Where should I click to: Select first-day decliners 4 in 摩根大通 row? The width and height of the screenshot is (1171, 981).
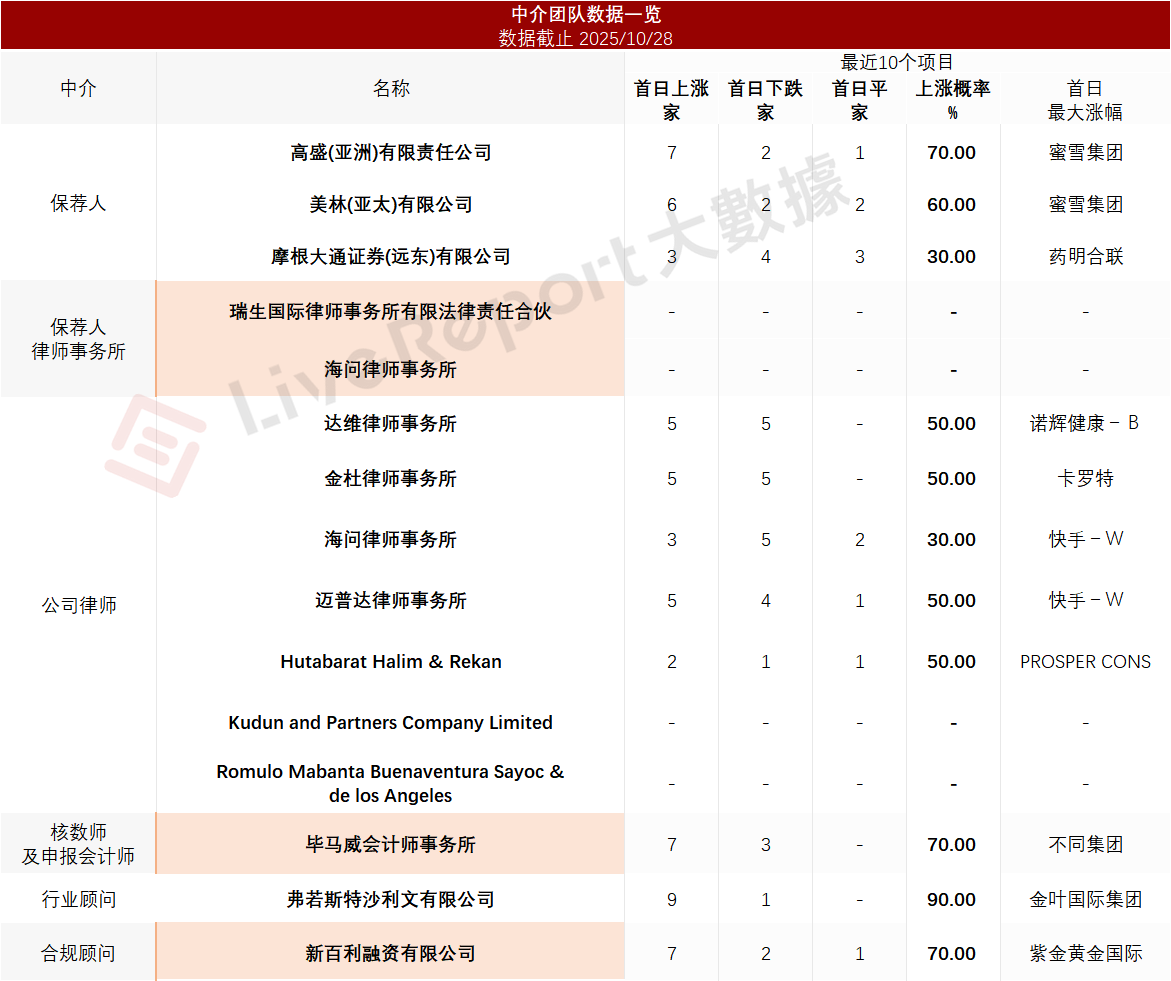click(x=765, y=256)
